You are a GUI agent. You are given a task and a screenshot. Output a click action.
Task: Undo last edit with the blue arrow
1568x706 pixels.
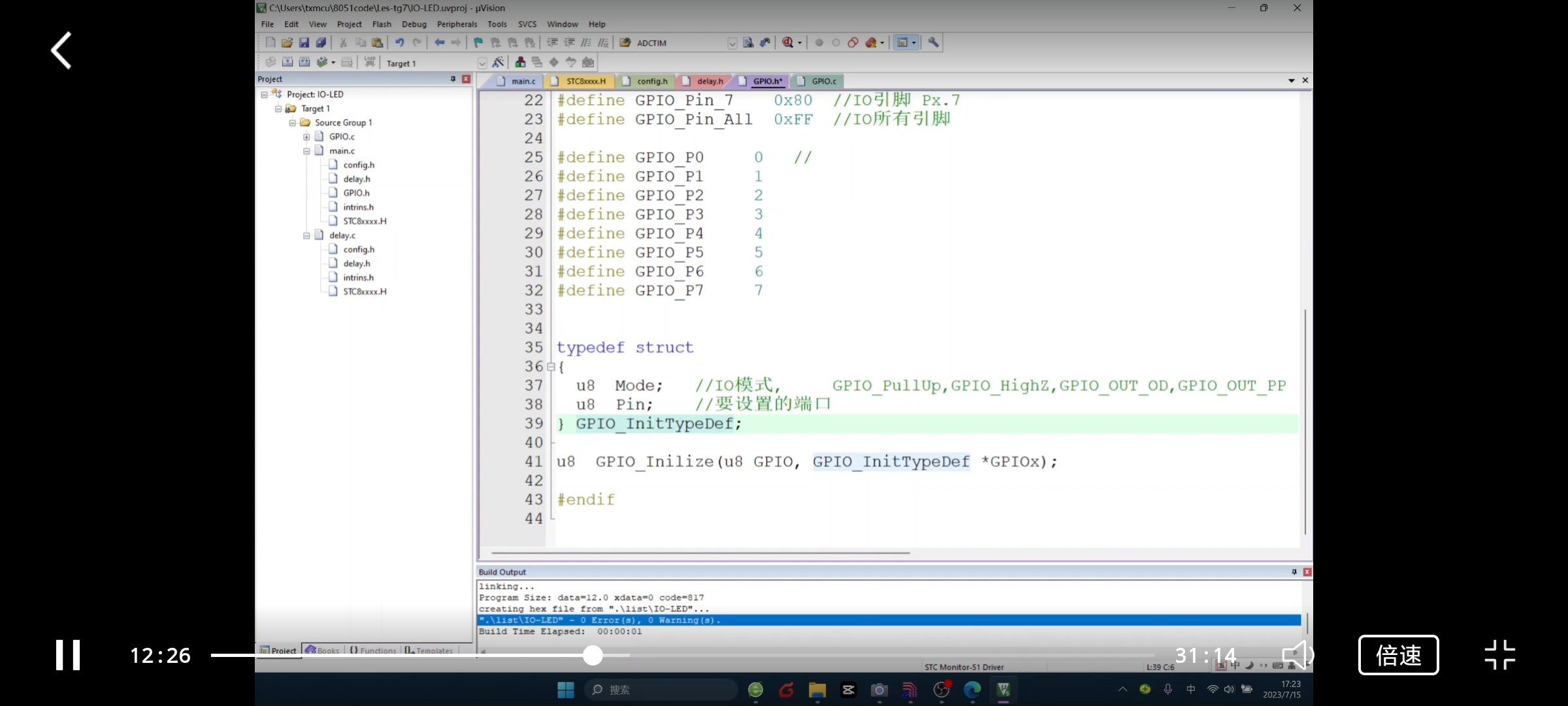[x=399, y=42]
